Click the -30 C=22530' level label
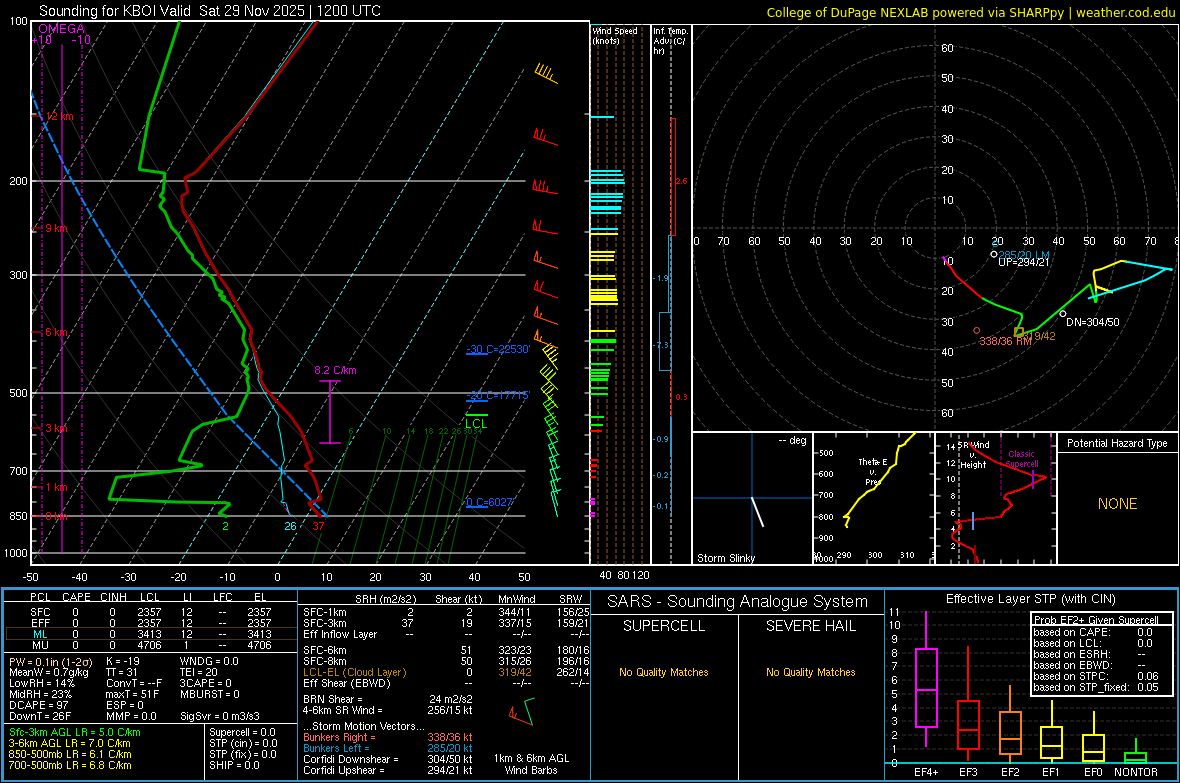 497,349
